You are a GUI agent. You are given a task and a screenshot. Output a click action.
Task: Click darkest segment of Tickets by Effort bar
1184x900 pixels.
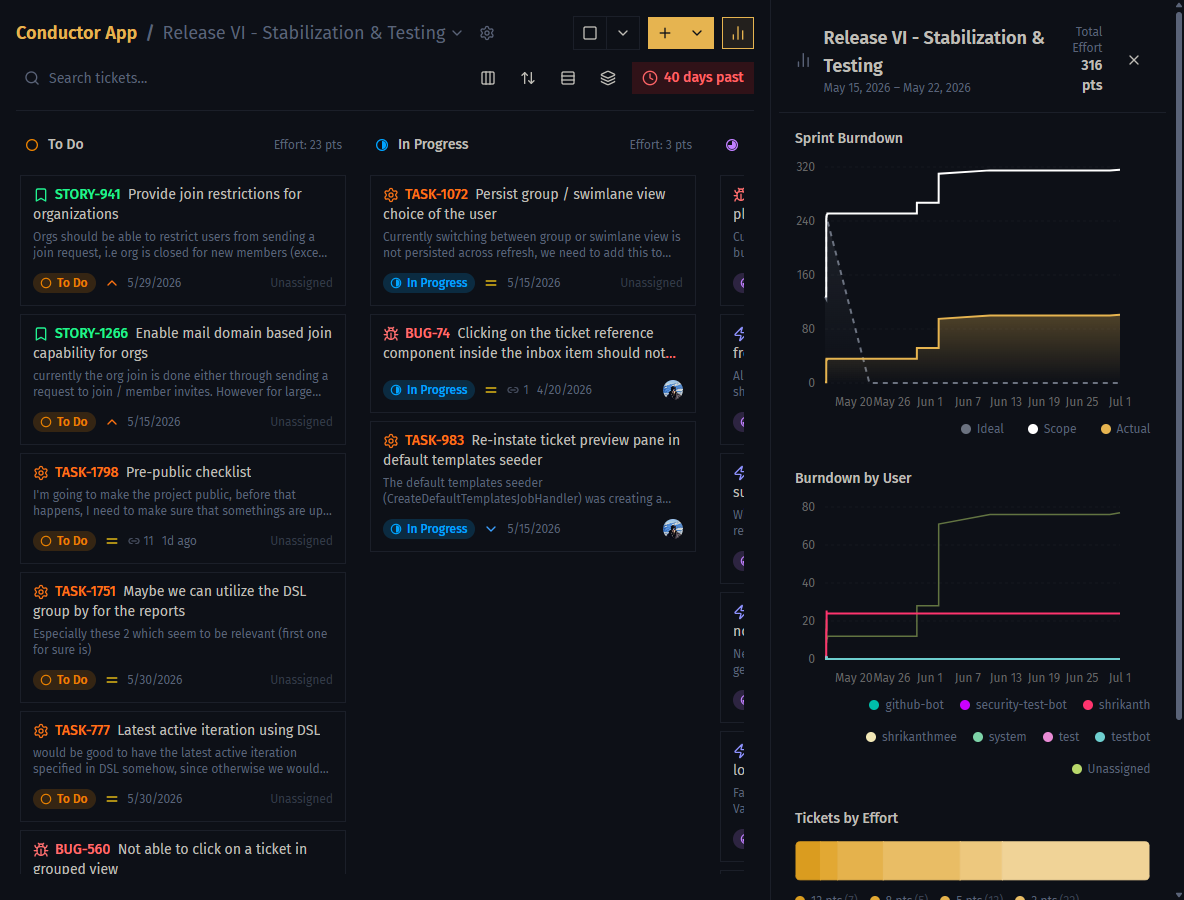(x=807, y=861)
